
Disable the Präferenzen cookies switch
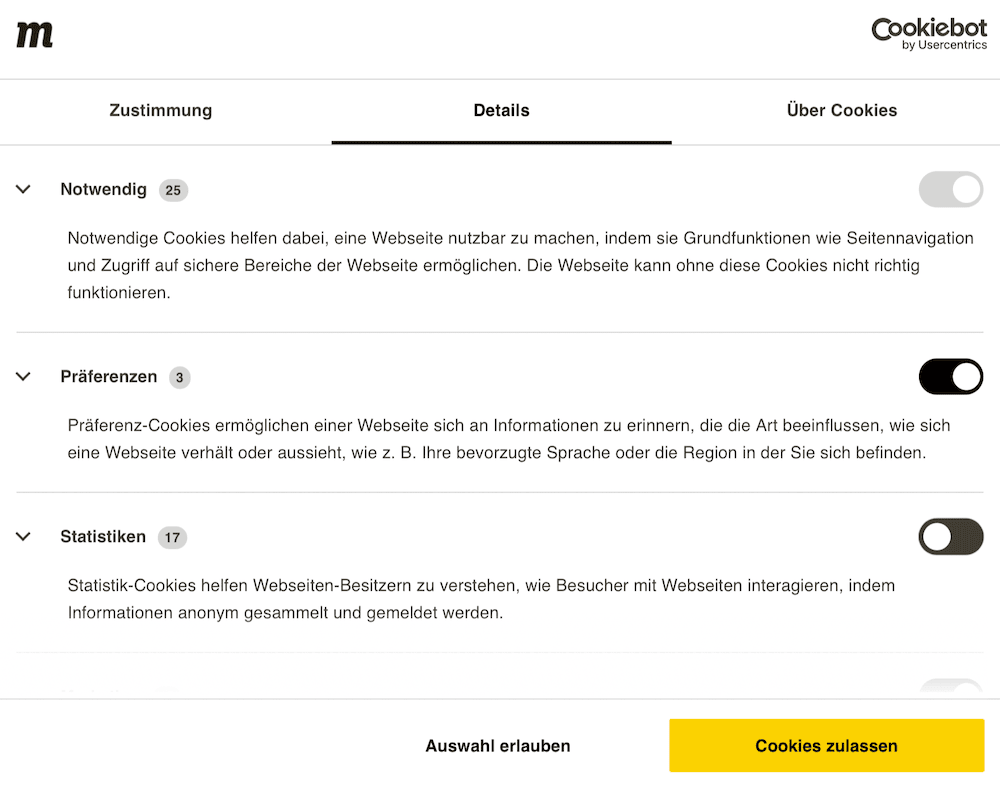pos(950,377)
